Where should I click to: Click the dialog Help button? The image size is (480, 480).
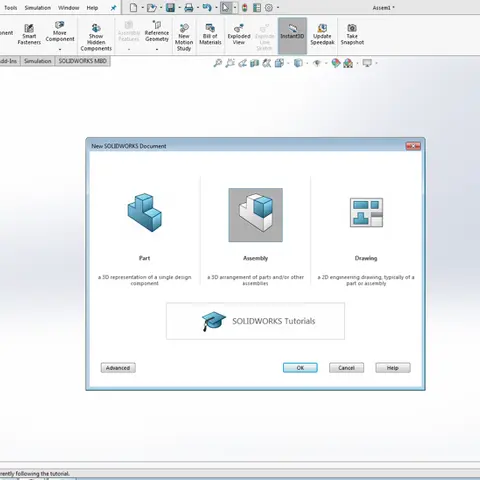tap(393, 368)
